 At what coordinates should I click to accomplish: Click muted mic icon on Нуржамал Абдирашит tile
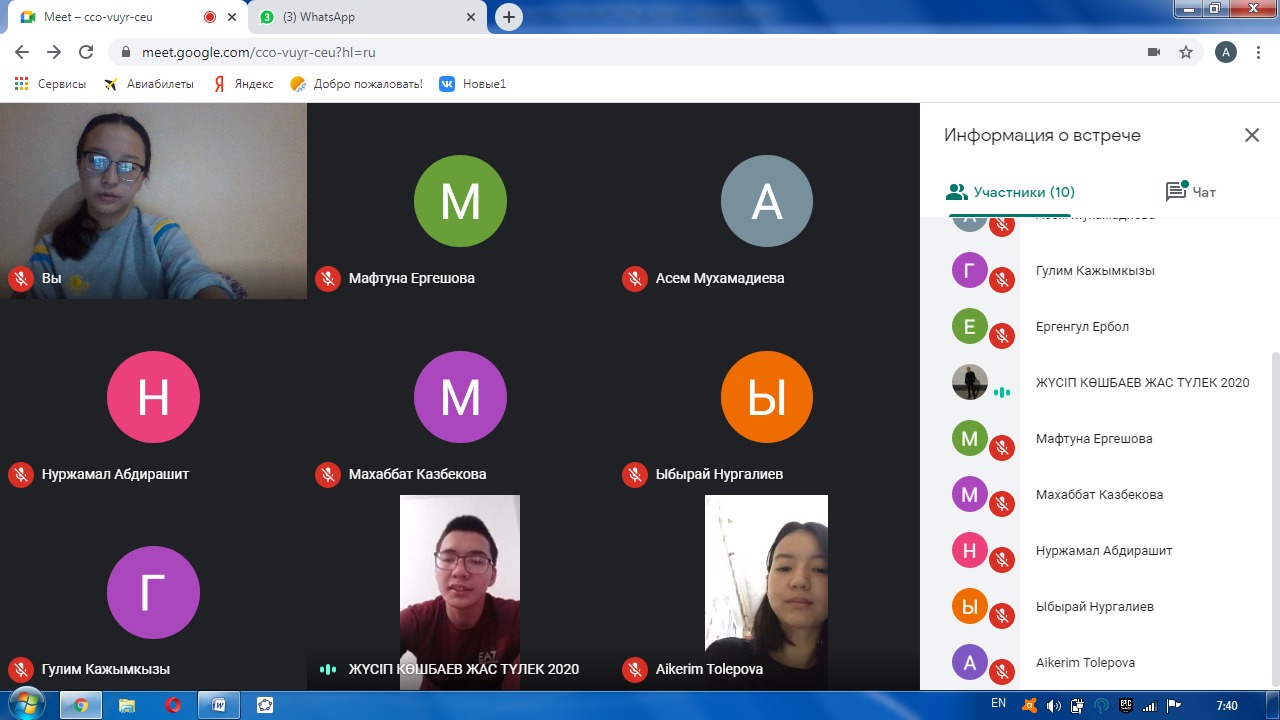pyautogui.click(x=21, y=475)
